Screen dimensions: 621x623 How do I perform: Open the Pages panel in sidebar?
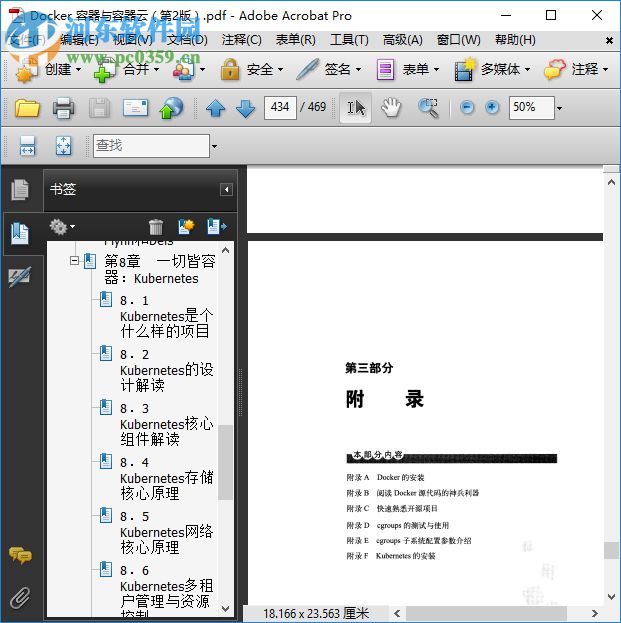20,190
